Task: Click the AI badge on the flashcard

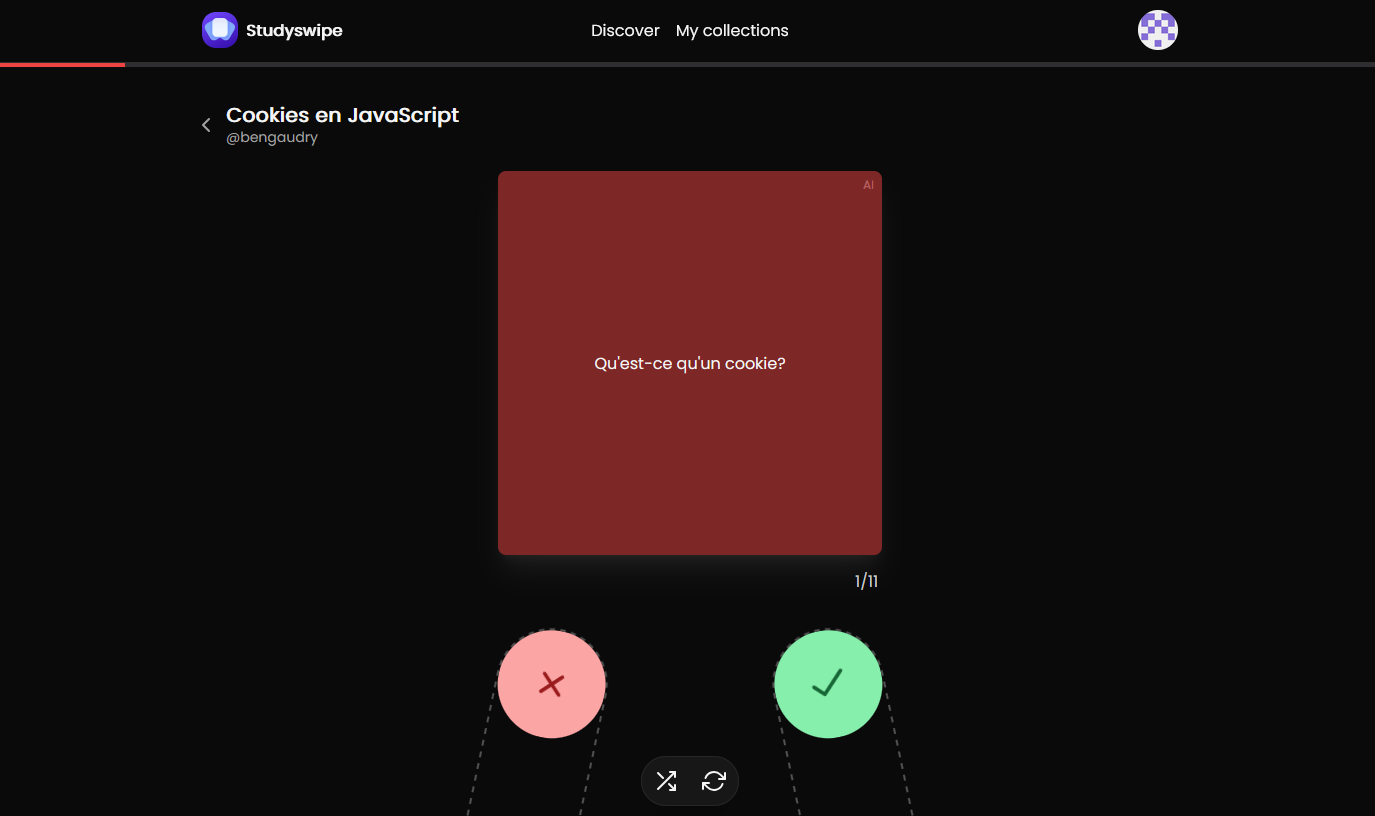Action: [x=866, y=185]
